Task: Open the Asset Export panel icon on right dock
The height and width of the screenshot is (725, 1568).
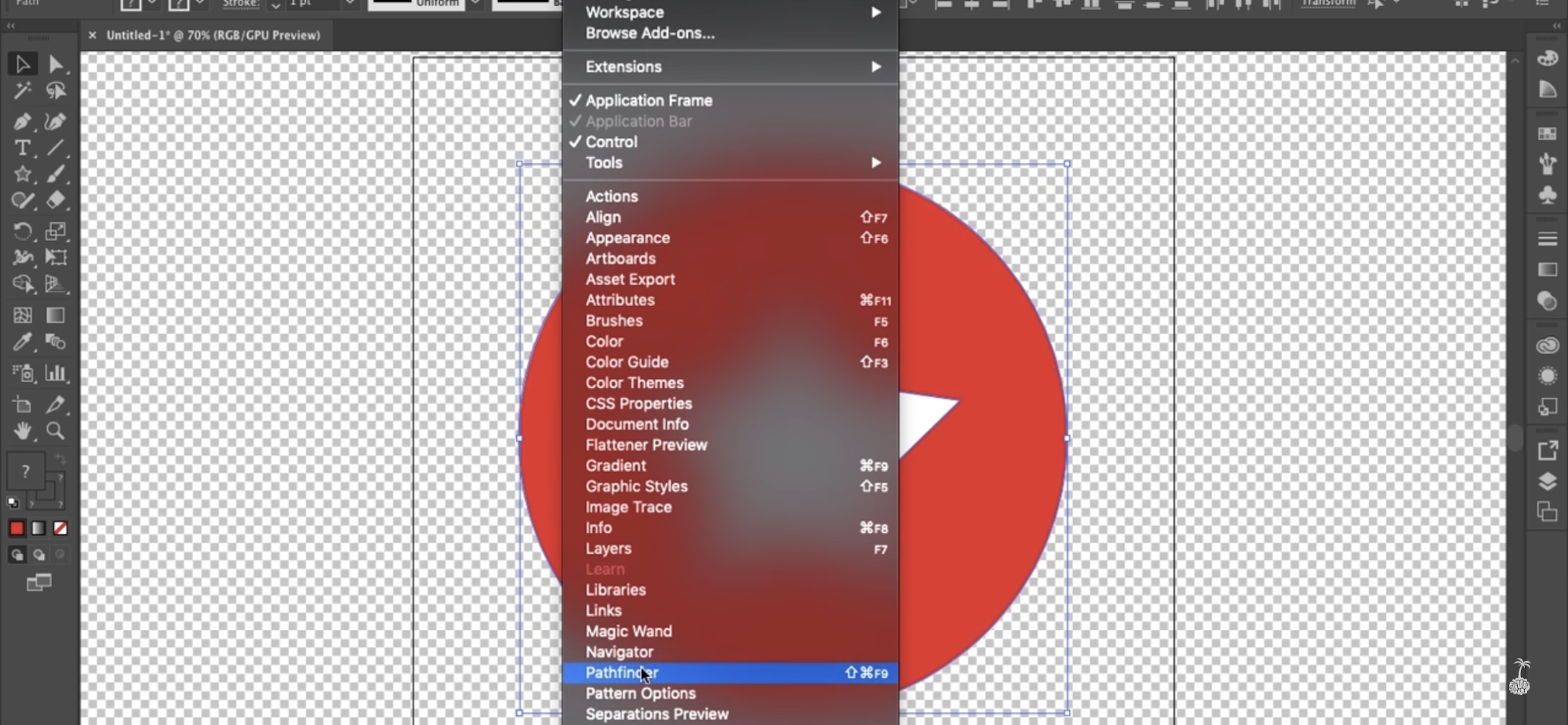Action: [1547, 450]
